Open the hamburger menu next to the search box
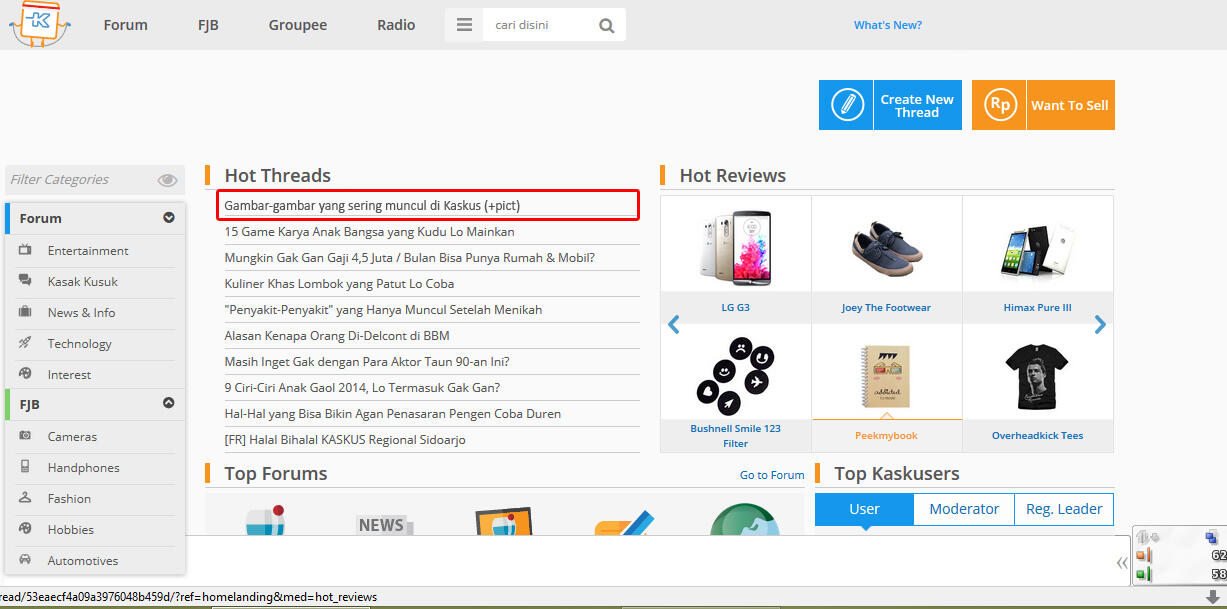 [464, 25]
